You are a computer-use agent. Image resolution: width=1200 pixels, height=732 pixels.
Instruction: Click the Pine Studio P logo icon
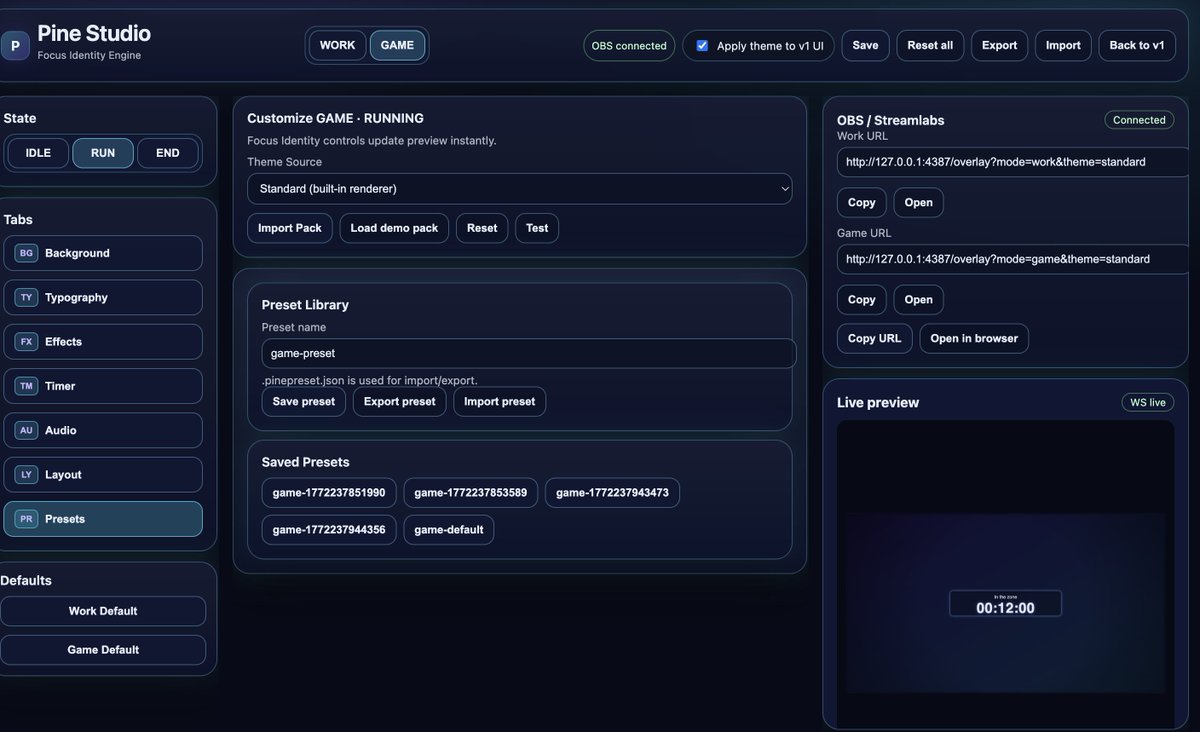[x=15, y=45]
